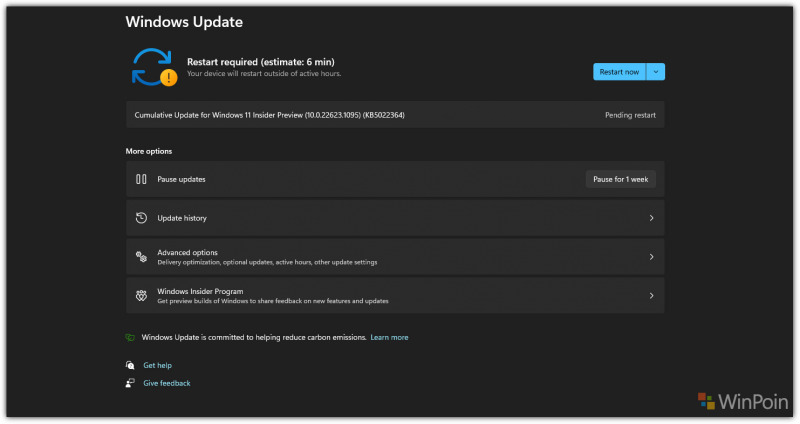Click the Pause updates label

pos(181,179)
